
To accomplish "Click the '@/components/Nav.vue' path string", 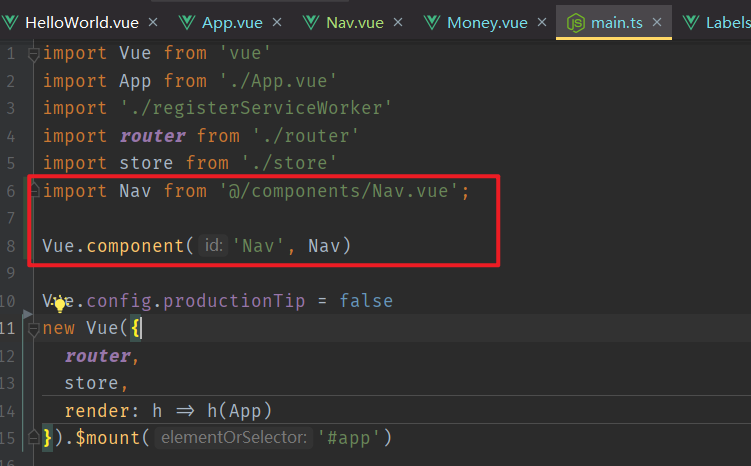I will point(339,191).
